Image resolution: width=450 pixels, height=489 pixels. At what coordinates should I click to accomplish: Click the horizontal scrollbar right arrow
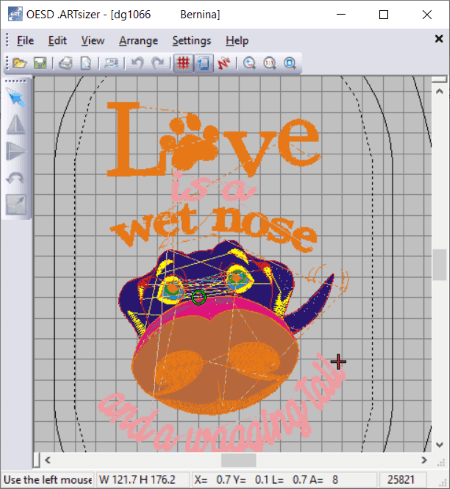(424, 460)
